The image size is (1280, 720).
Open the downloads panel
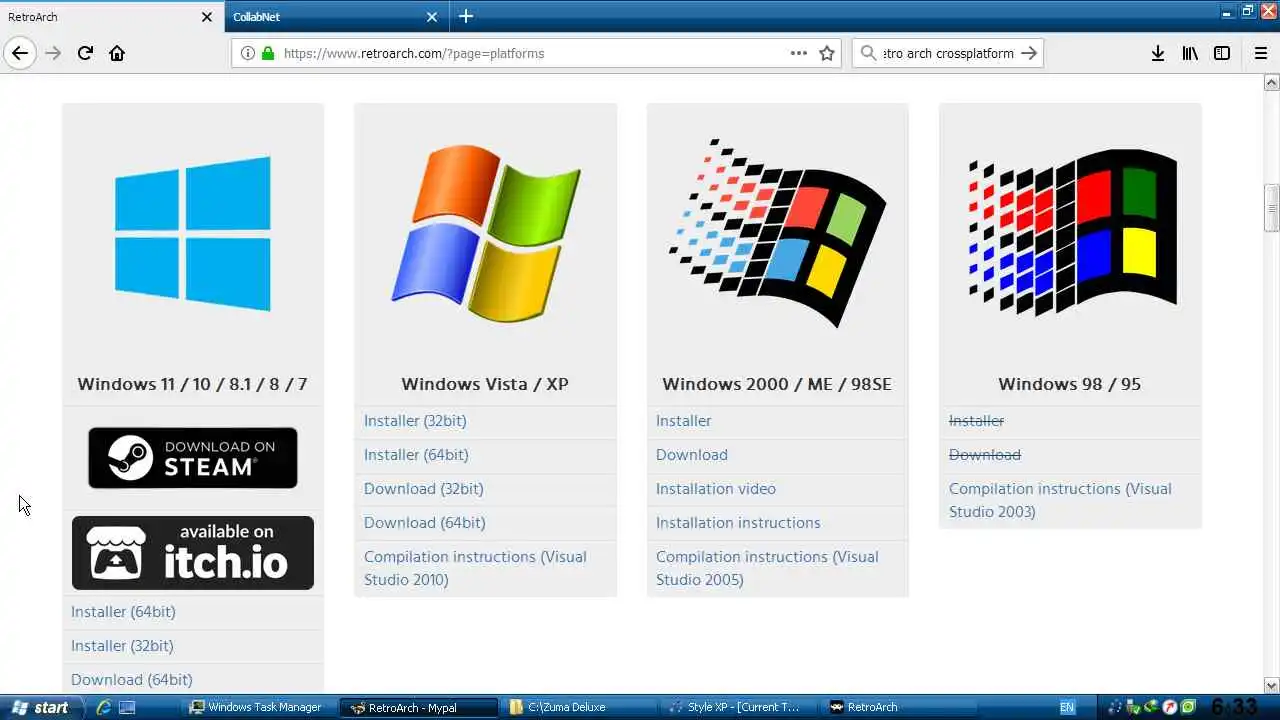[1157, 53]
